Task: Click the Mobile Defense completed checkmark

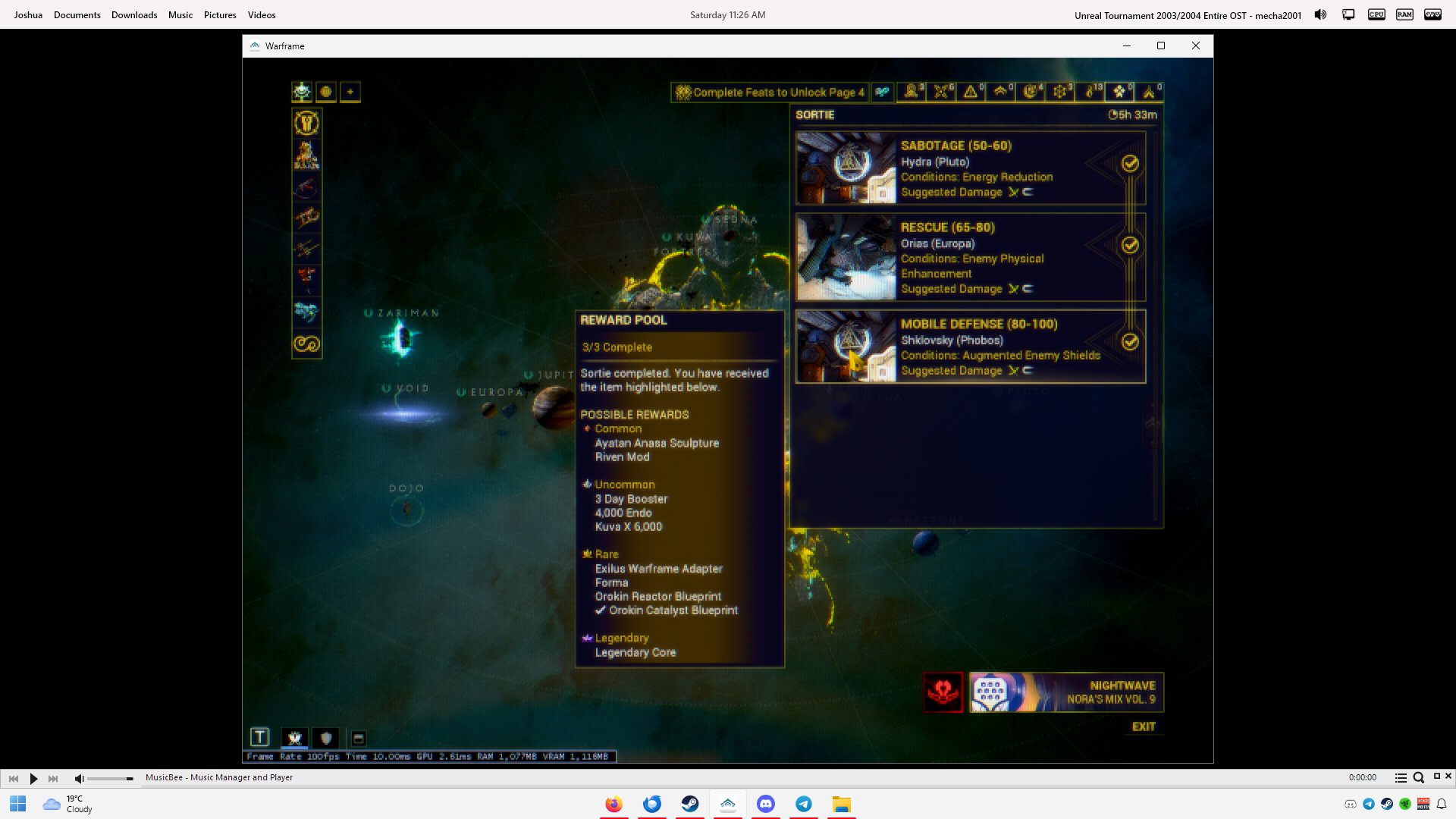Action: 1130,342
